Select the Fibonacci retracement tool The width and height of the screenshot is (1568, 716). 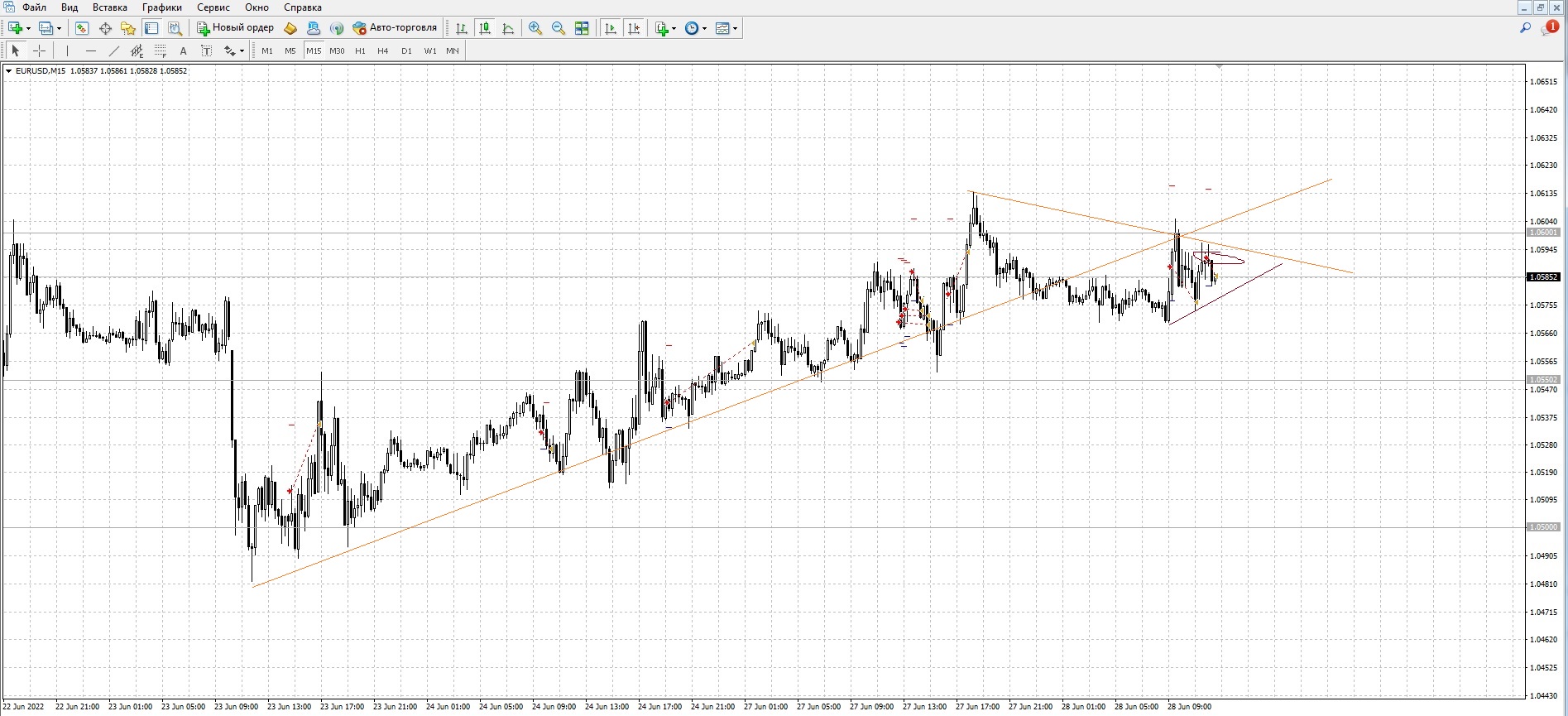click(x=161, y=50)
